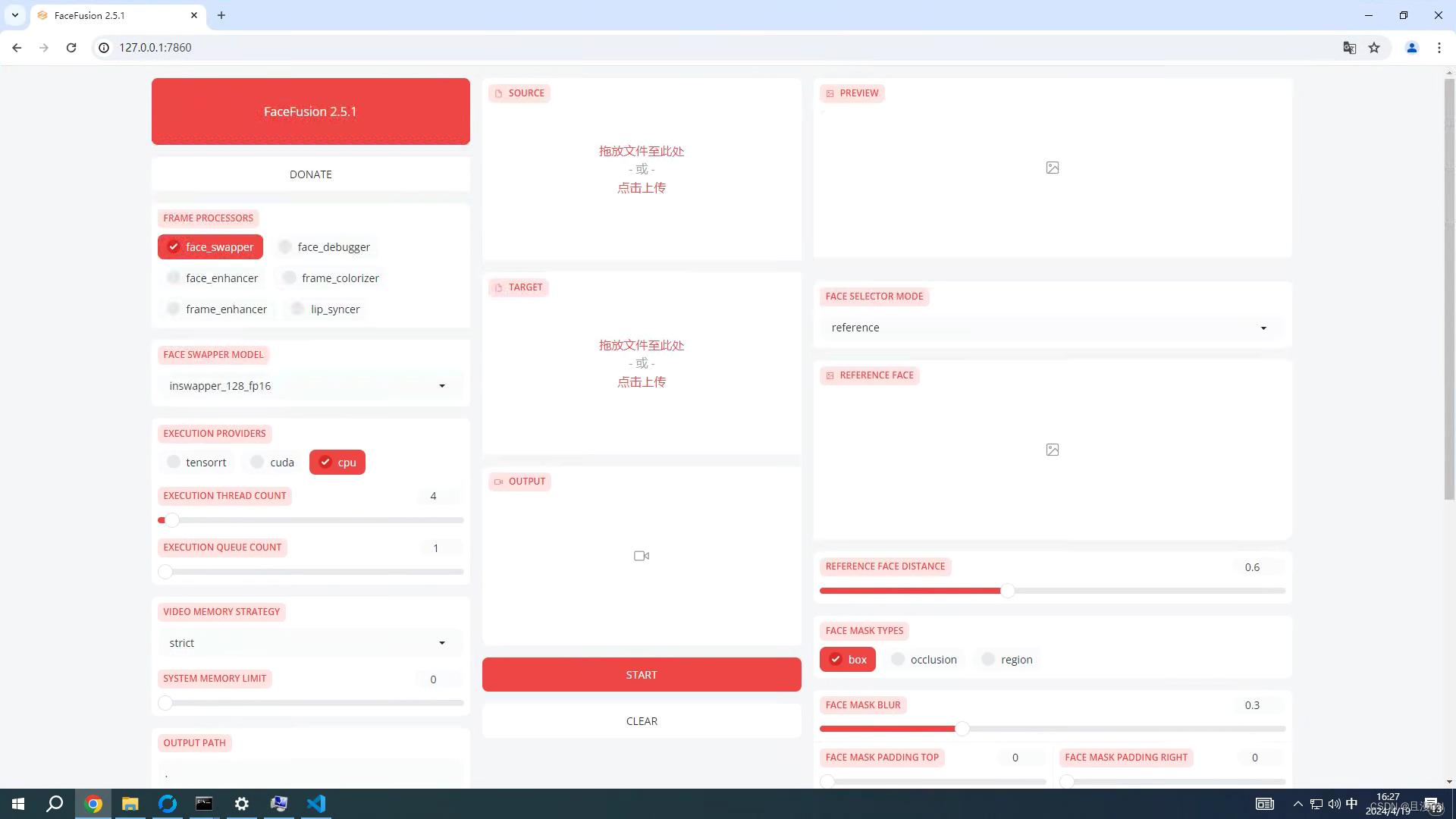Enable the lip_syncer processor
Image resolution: width=1456 pixels, height=819 pixels.
[325, 309]
